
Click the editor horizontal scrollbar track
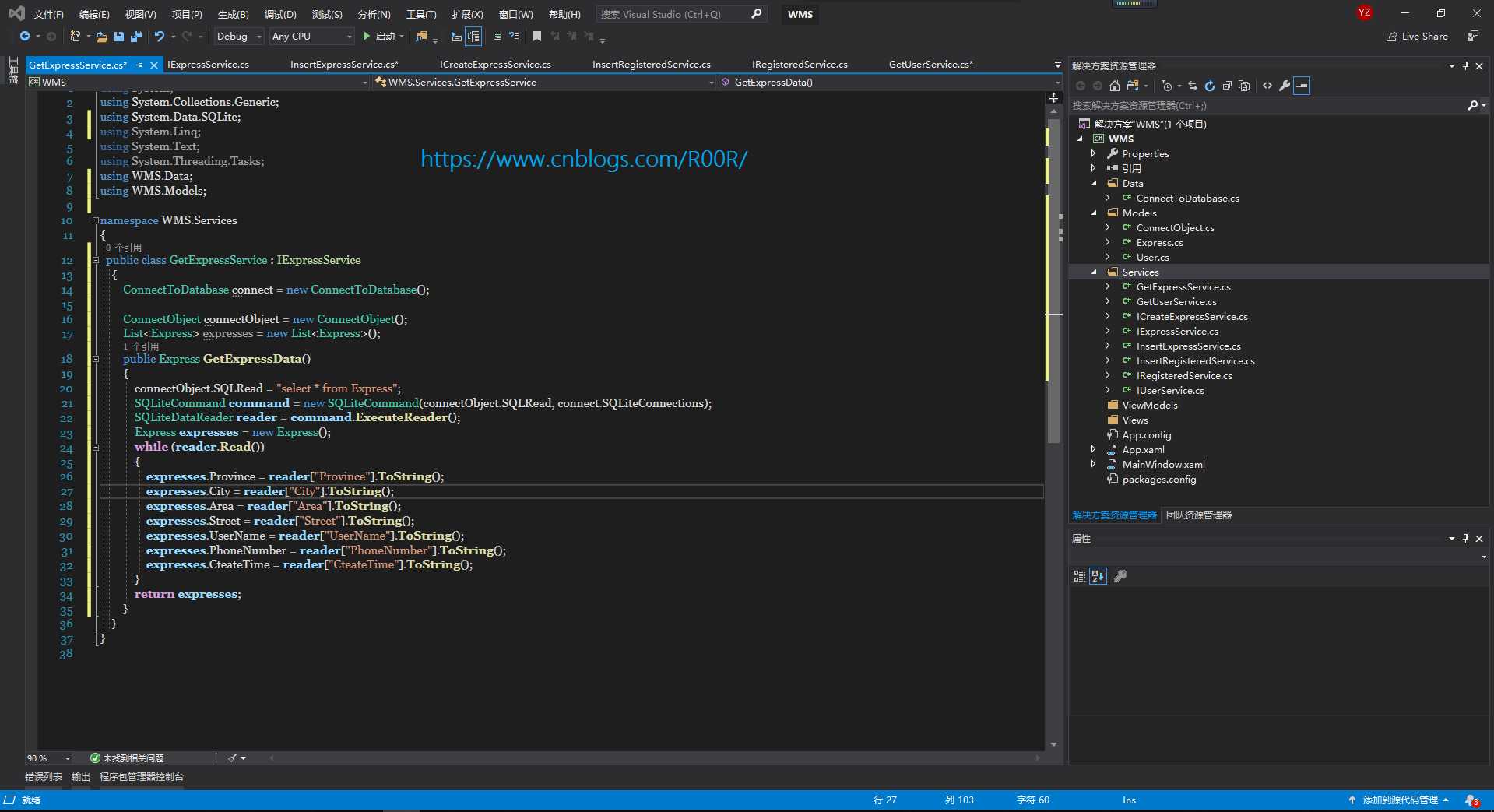pos(654,758)
